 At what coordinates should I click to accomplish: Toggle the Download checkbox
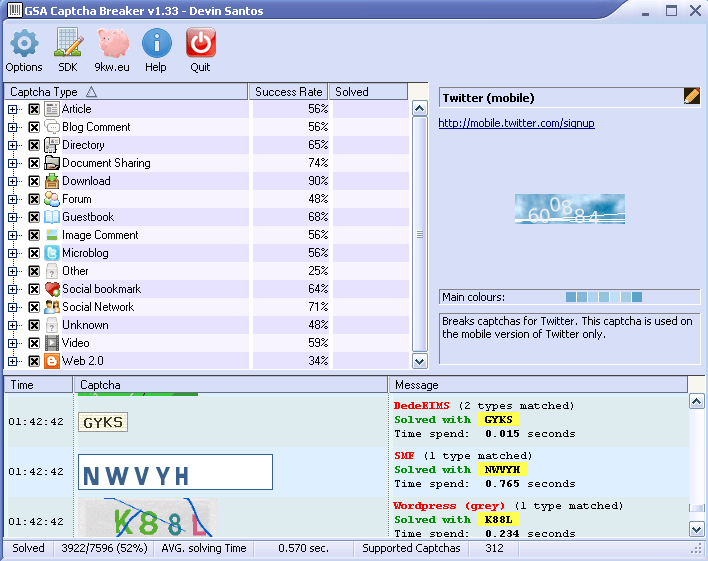(x=34, y=182)
